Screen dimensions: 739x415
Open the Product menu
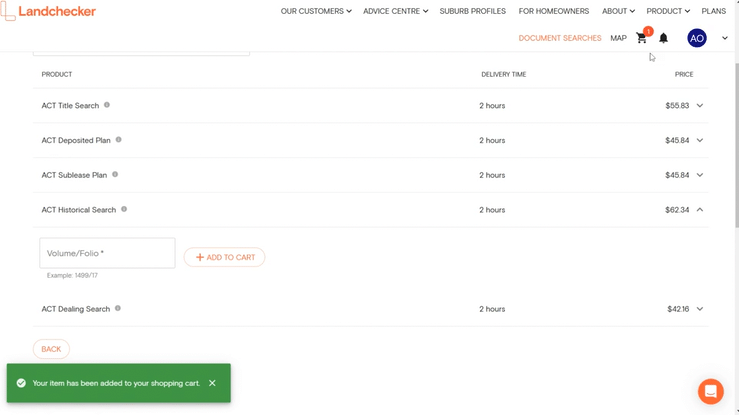click(668, 11)
